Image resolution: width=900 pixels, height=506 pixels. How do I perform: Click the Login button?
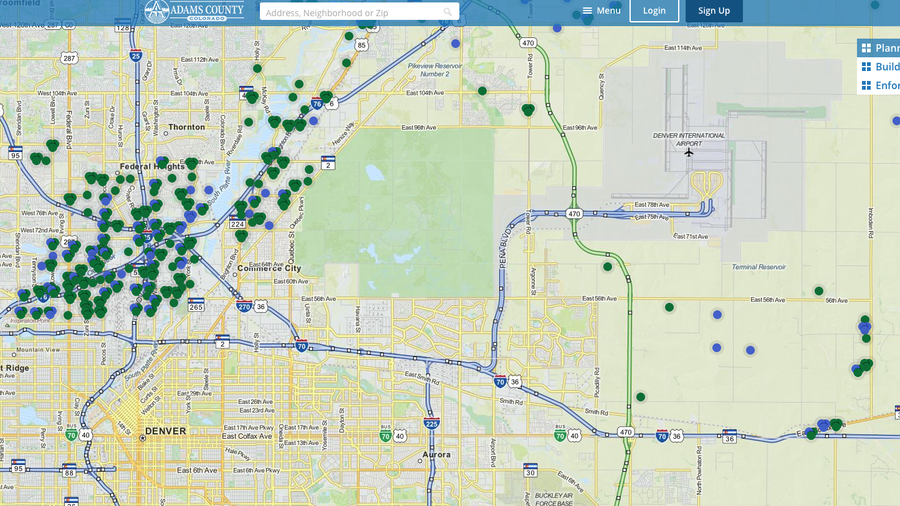(x=654, y=11)
